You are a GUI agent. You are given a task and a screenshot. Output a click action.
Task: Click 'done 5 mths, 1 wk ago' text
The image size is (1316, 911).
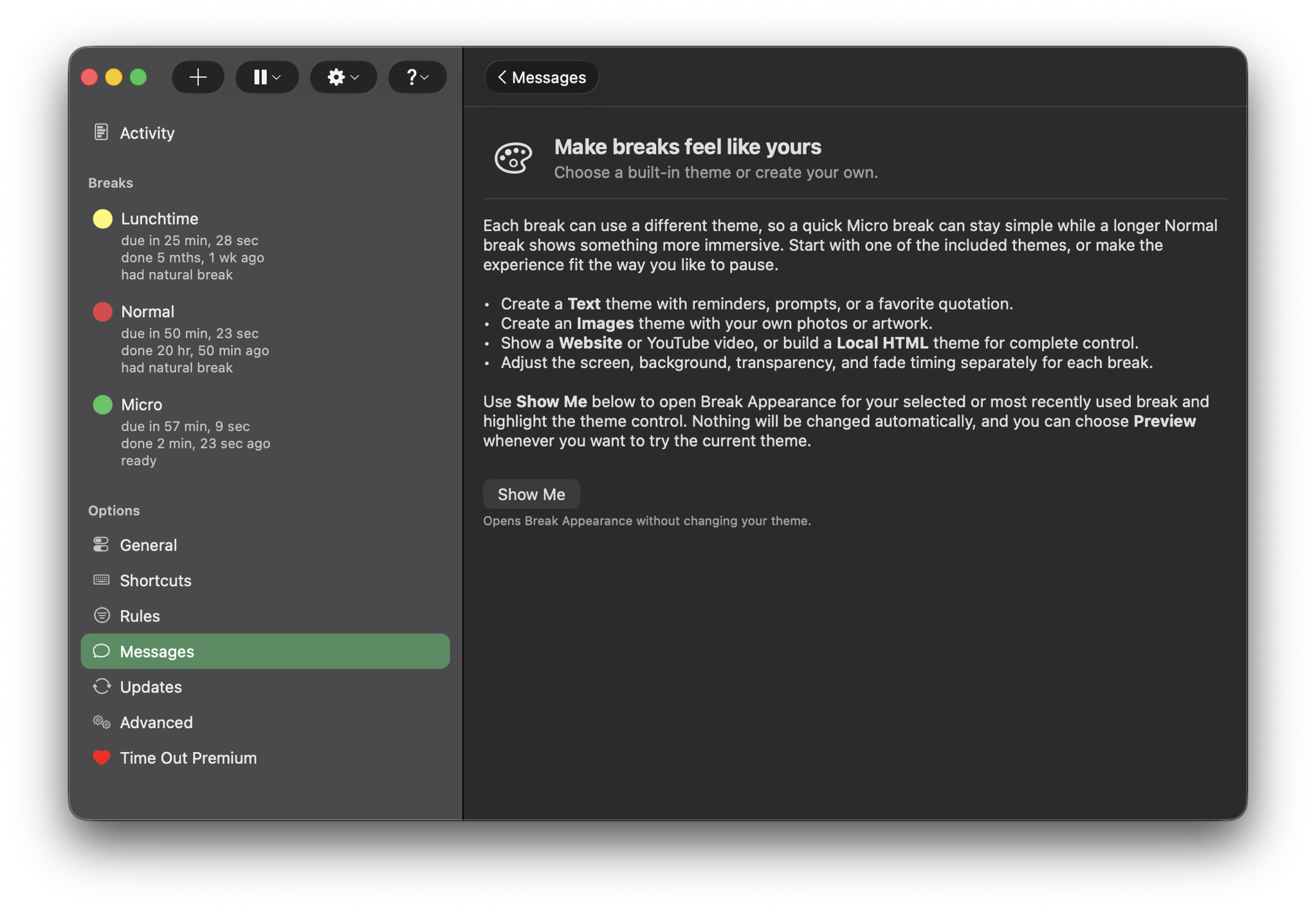[192, 257]
